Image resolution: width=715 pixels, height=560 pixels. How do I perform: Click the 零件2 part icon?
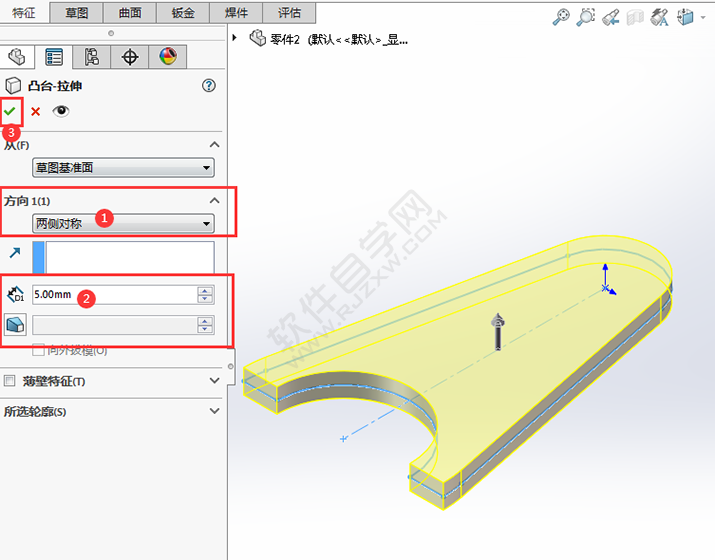258,38
